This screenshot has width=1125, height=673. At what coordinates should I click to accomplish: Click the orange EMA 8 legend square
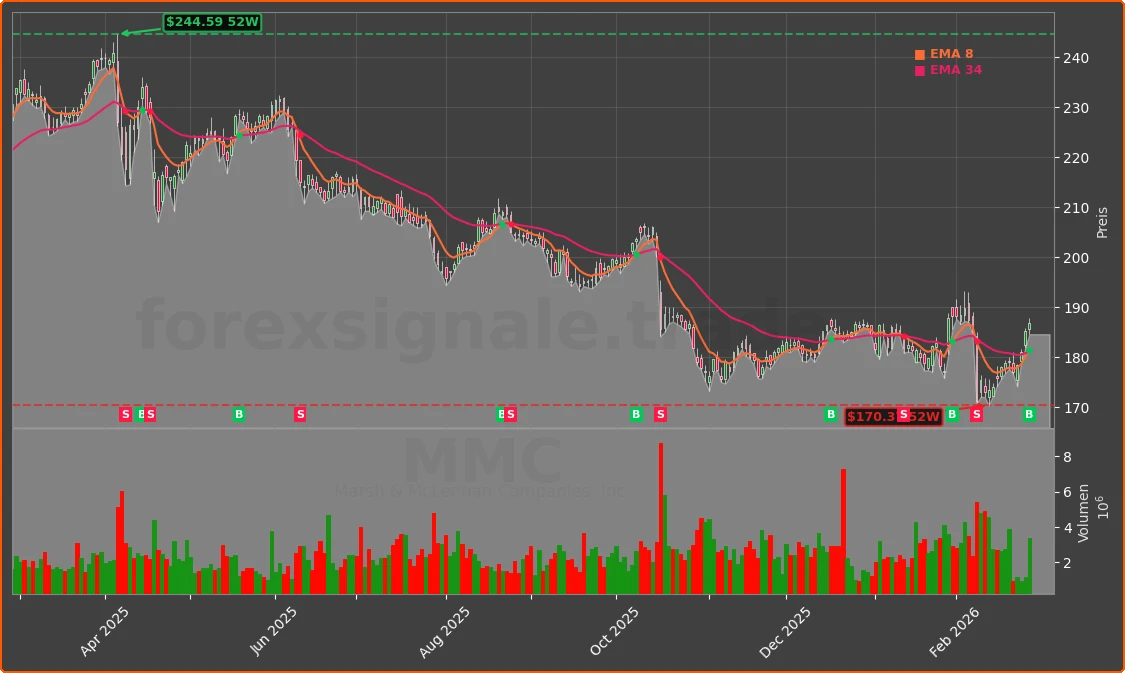click(x=918, y=55)
